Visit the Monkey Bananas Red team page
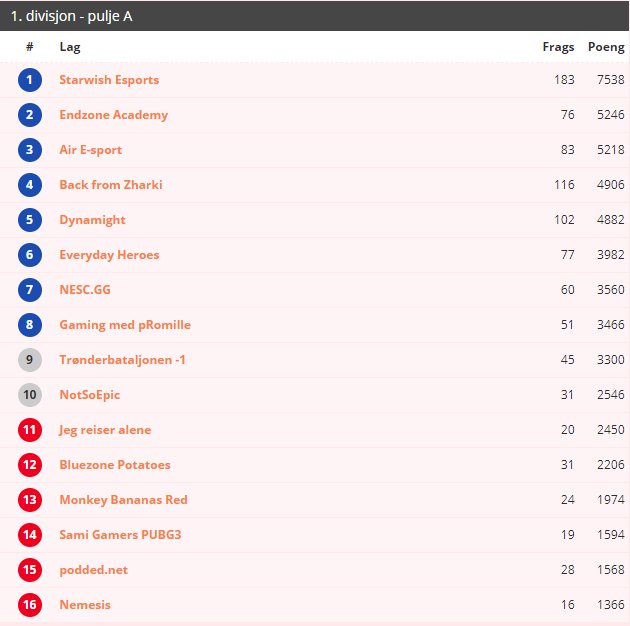This screenshot has height=626, width=630. click(123, 500)
